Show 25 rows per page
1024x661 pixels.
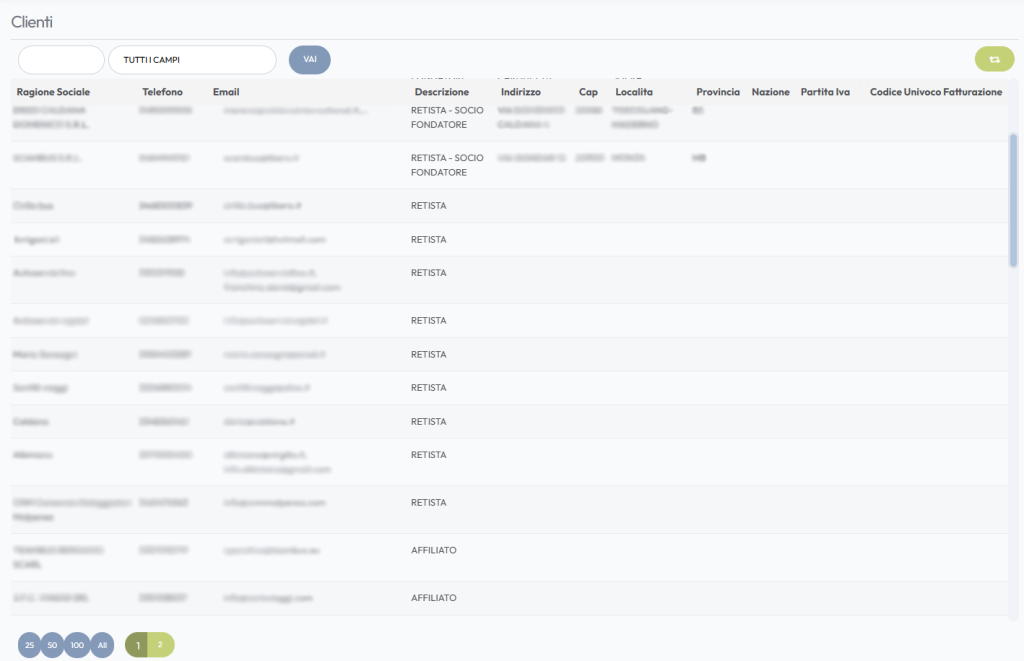coord(29,646)
